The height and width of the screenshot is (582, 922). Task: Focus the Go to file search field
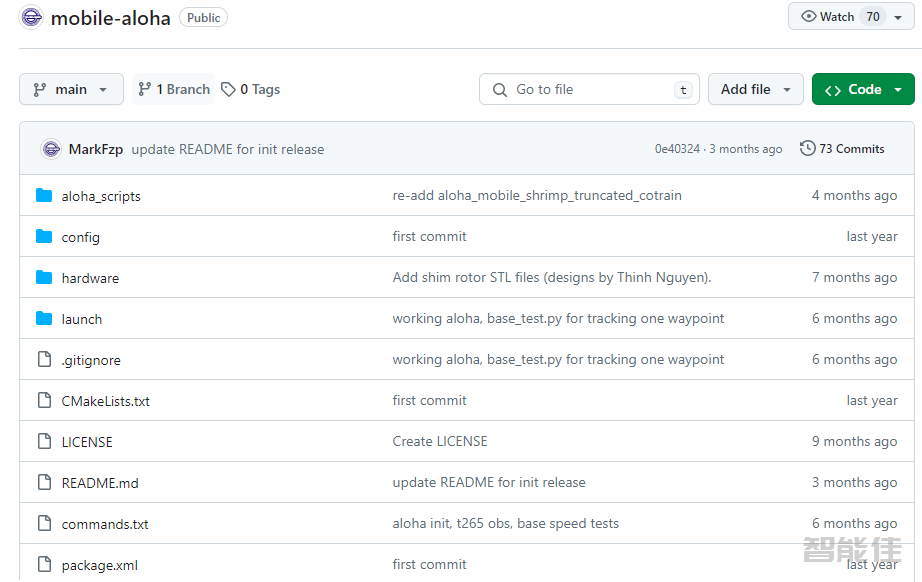589,89
